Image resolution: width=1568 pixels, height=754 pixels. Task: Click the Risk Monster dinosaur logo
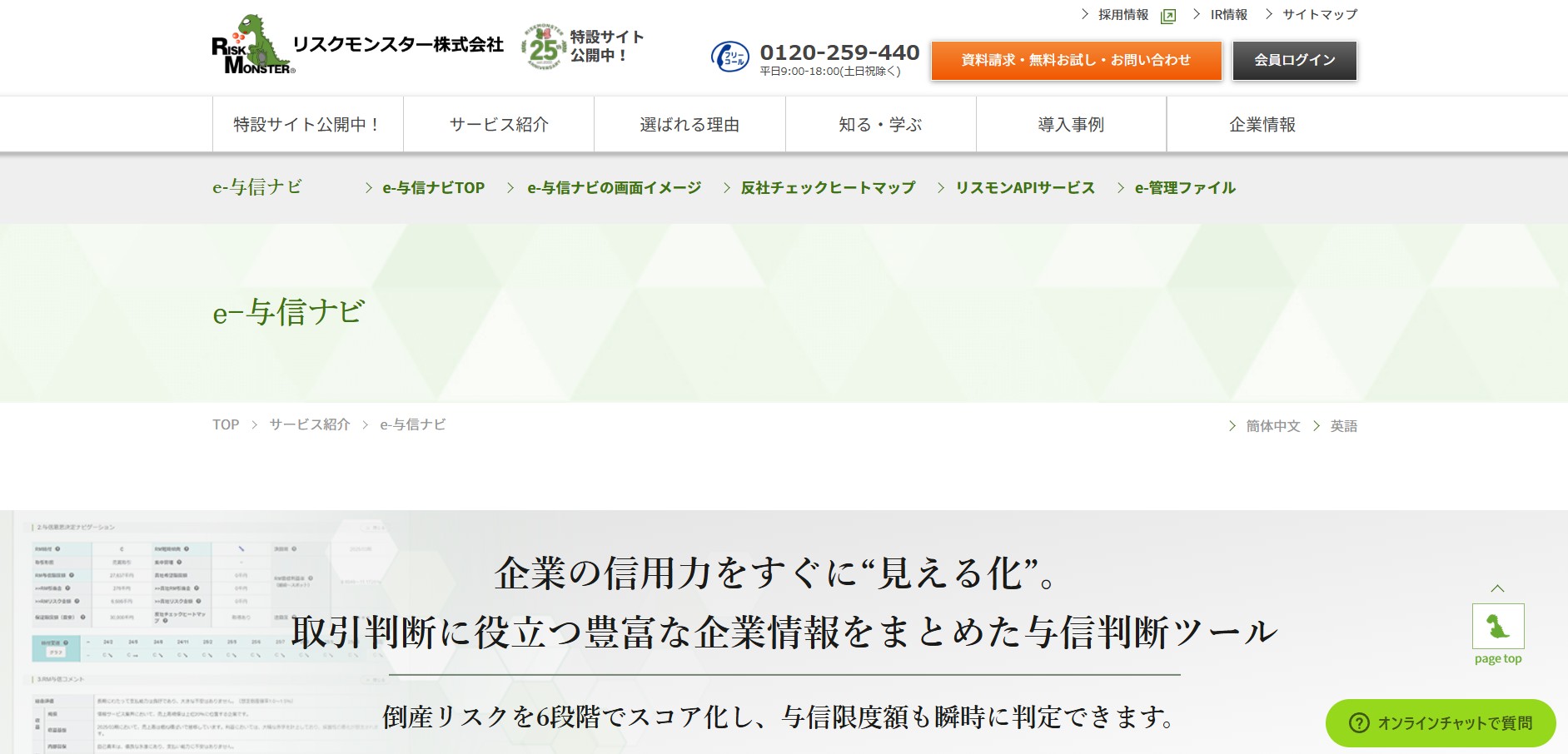[252, 44]
